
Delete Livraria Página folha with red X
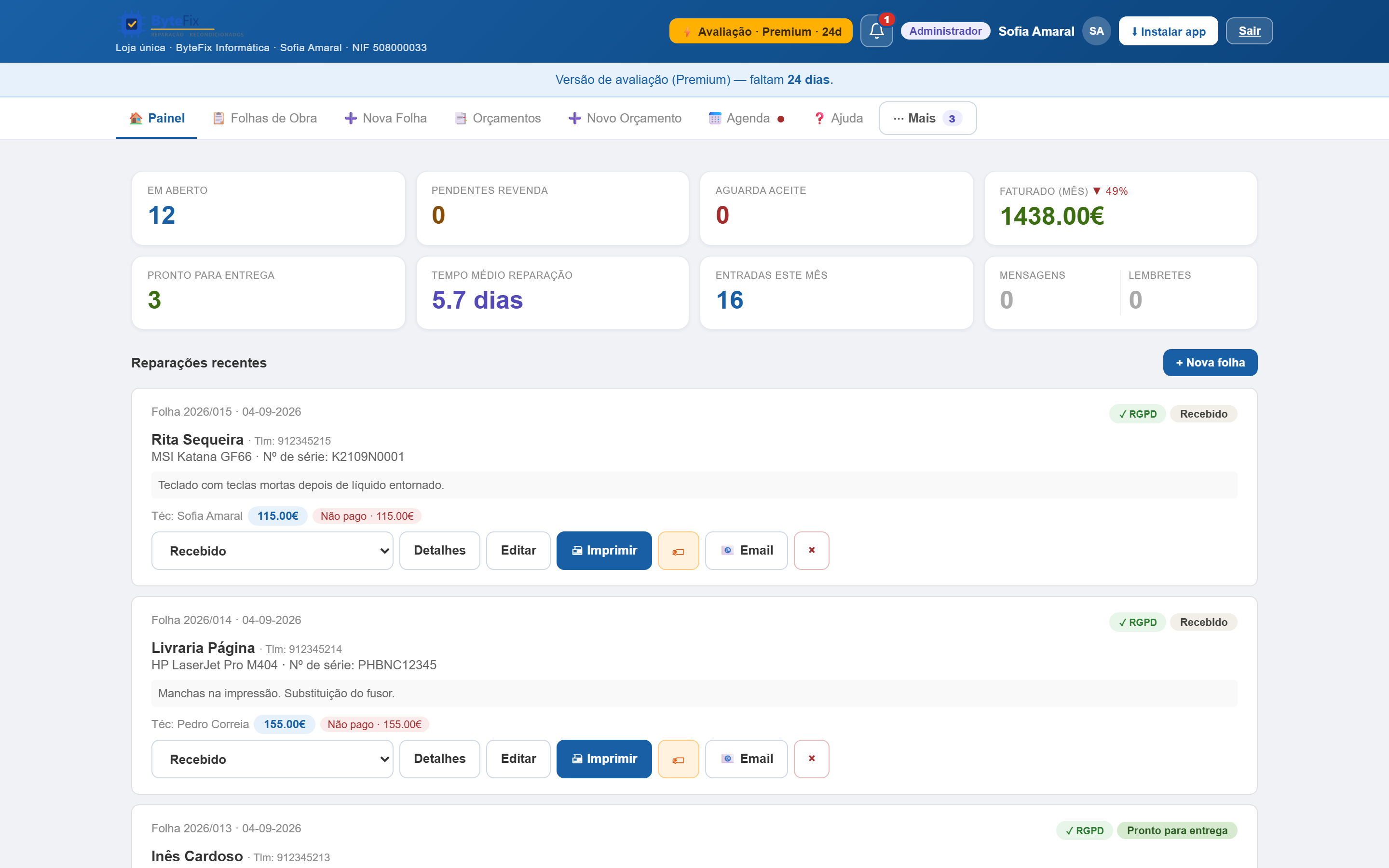coord(812,759)
